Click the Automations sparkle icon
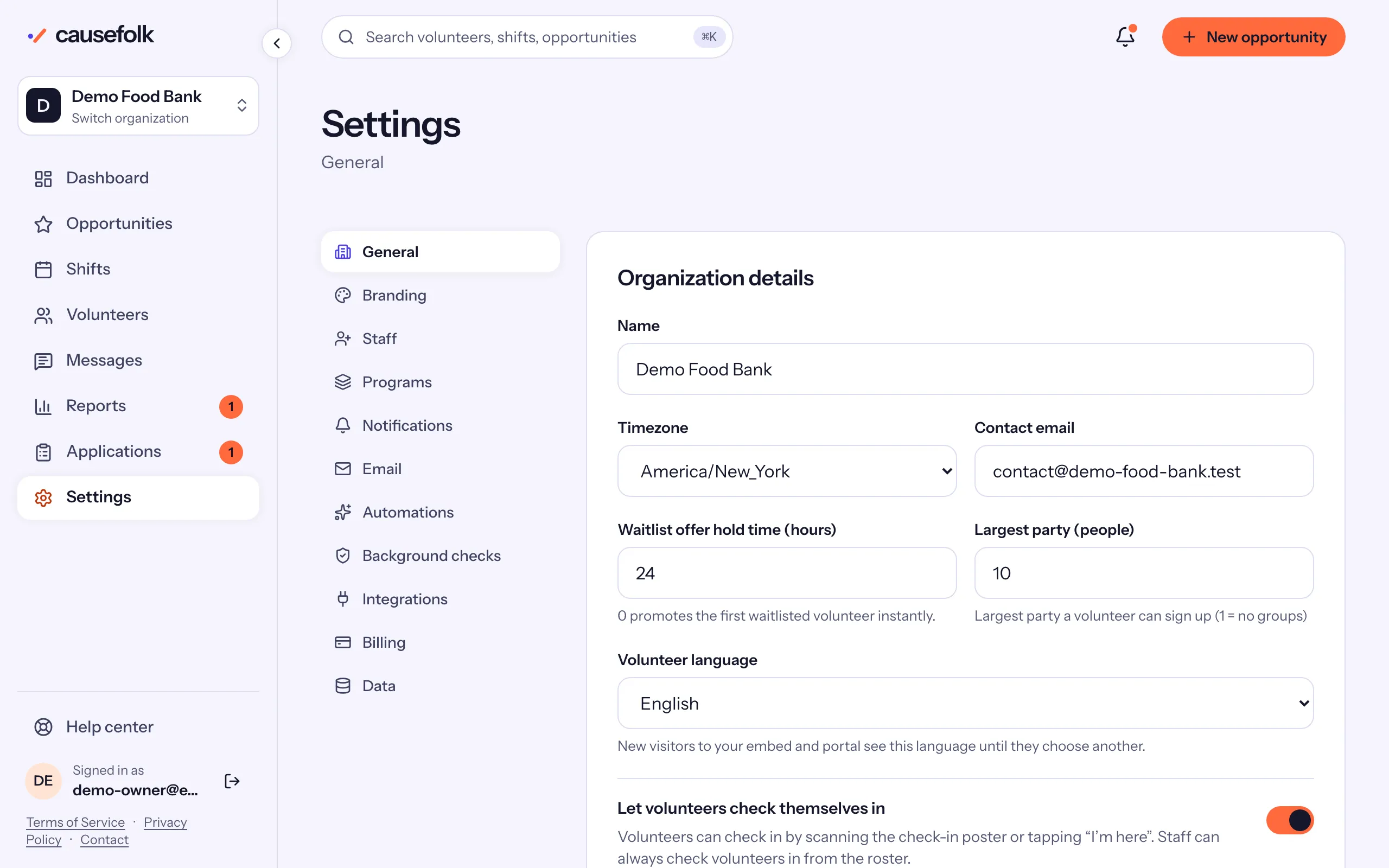Screen dimensions: 1389x868 (343, 512)
